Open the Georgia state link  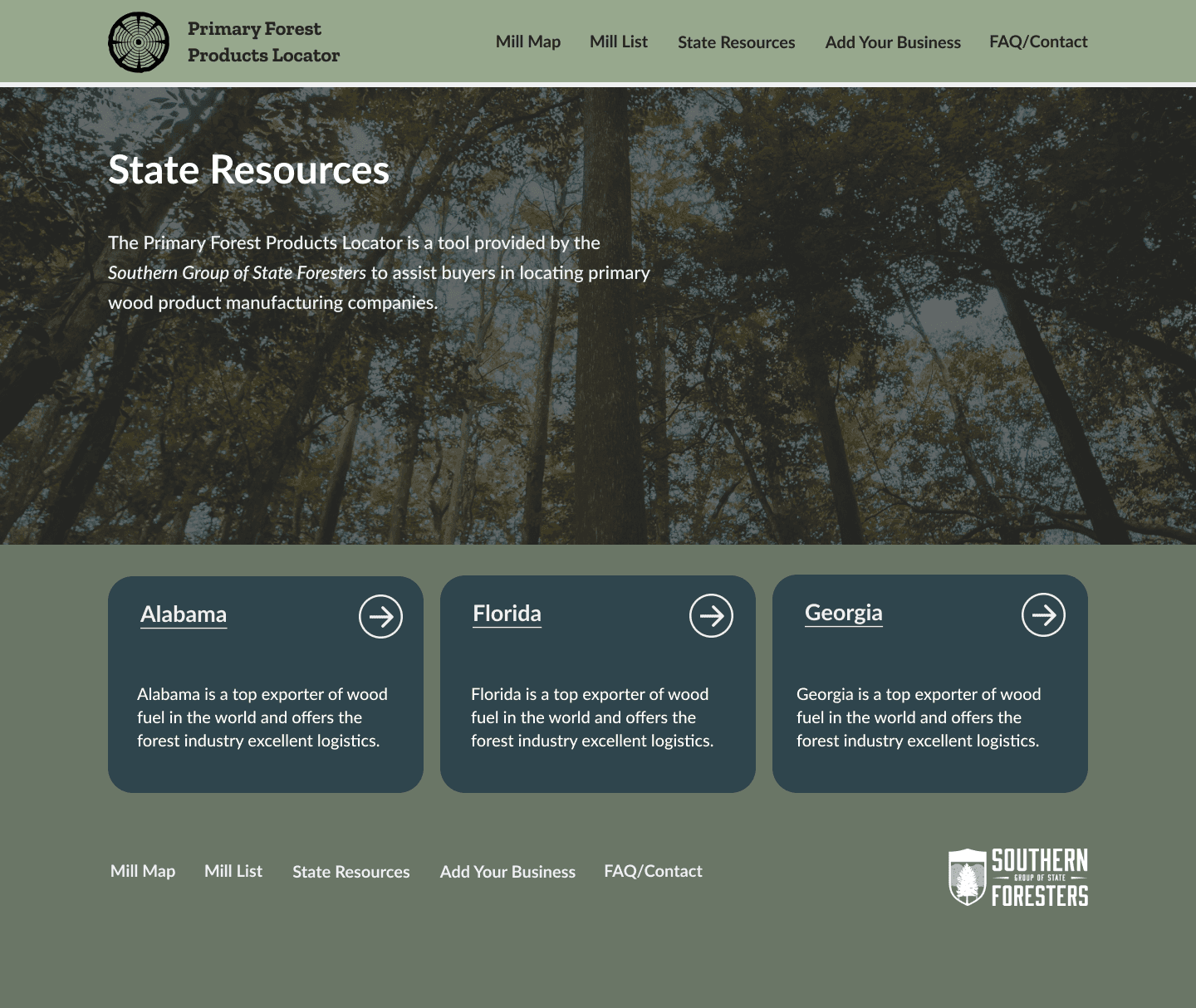[843, 613]
